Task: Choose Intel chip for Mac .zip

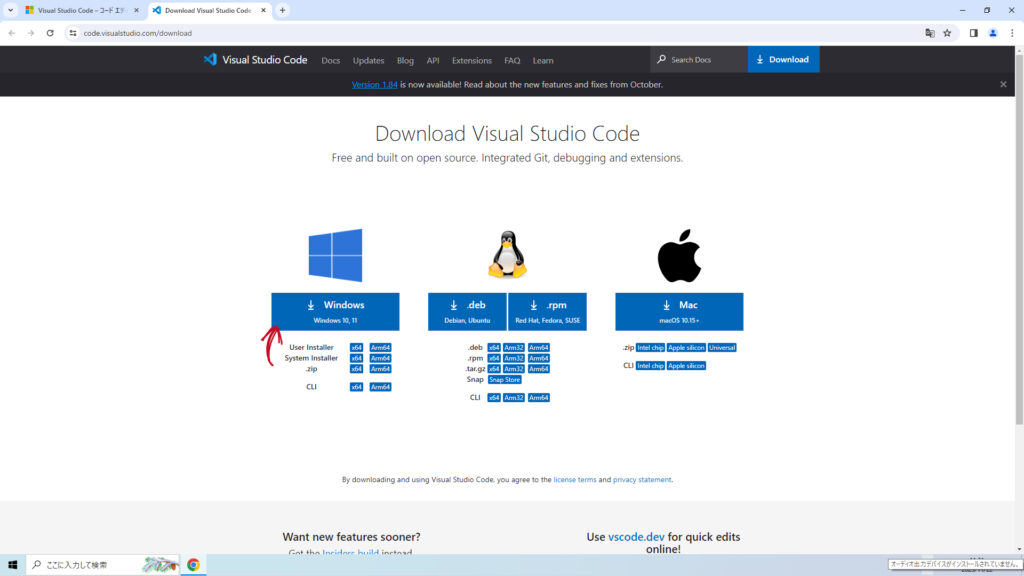Action: click(x=650, y=347)
